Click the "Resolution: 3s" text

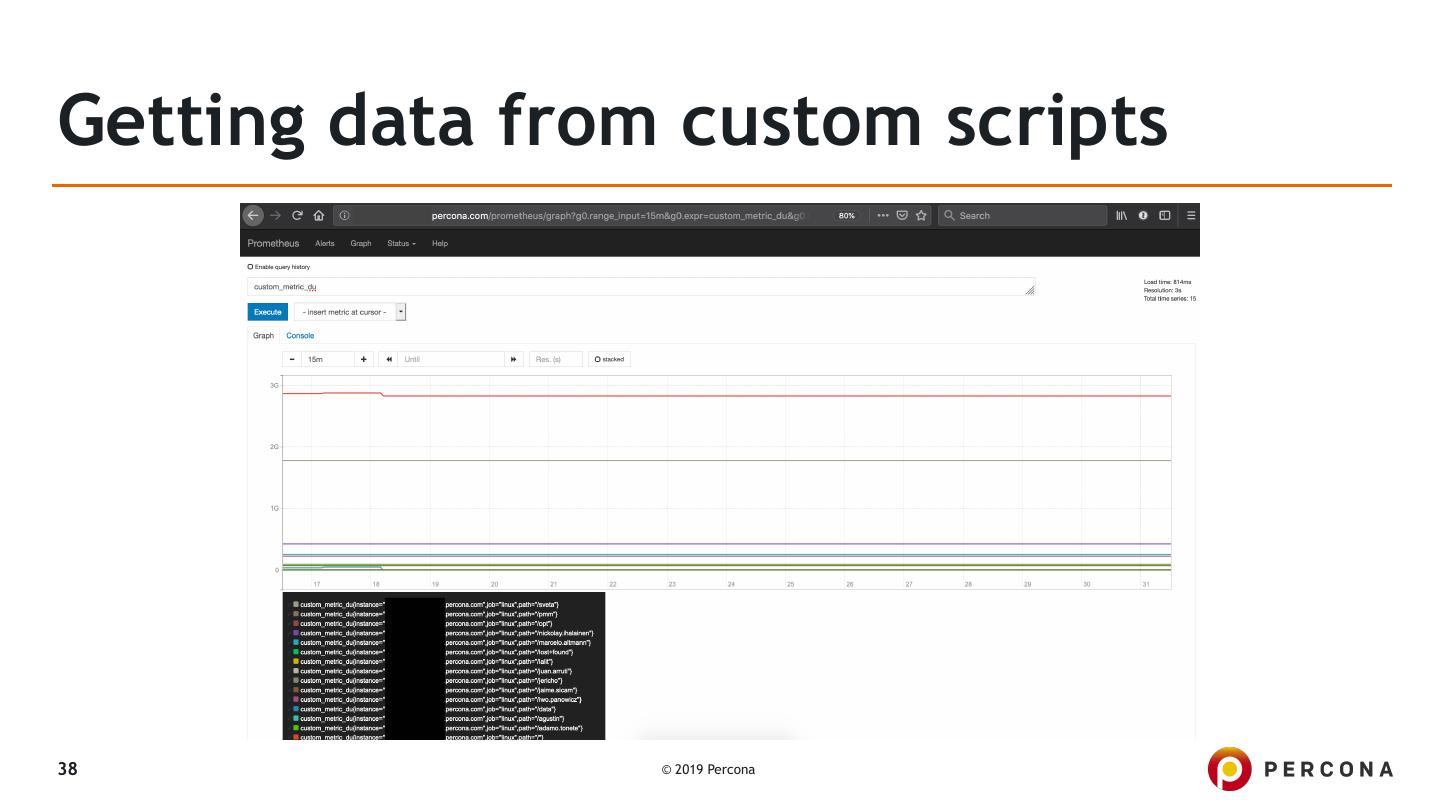(1163, 290)
